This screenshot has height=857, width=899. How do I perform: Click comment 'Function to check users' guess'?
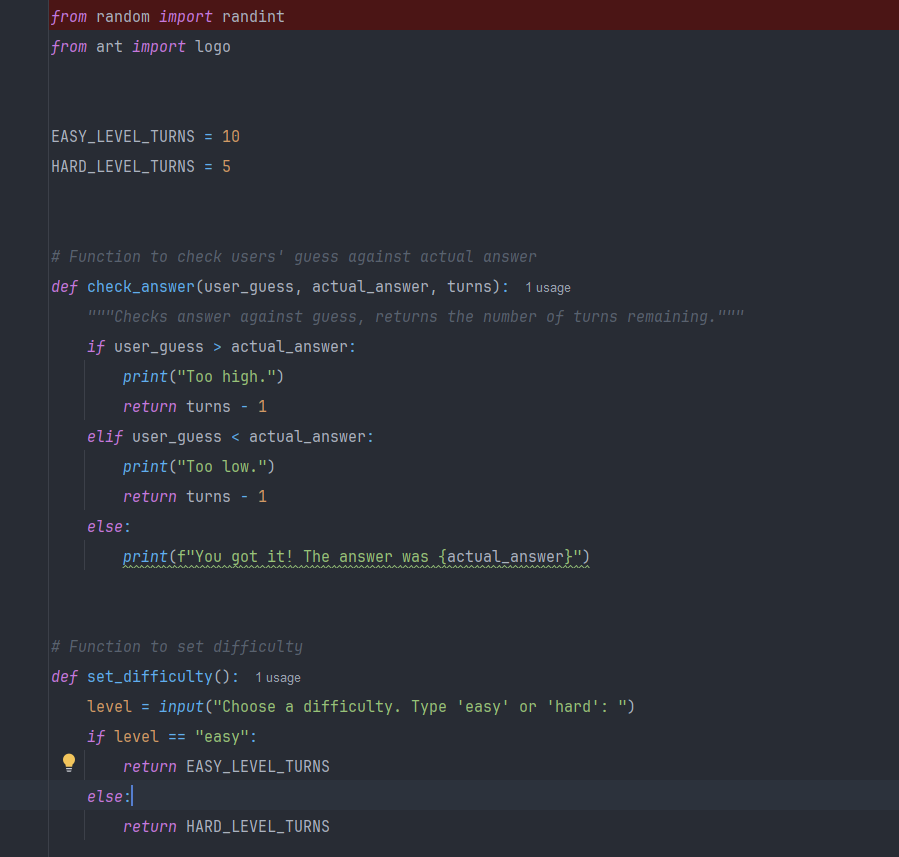tap(294, 256)
